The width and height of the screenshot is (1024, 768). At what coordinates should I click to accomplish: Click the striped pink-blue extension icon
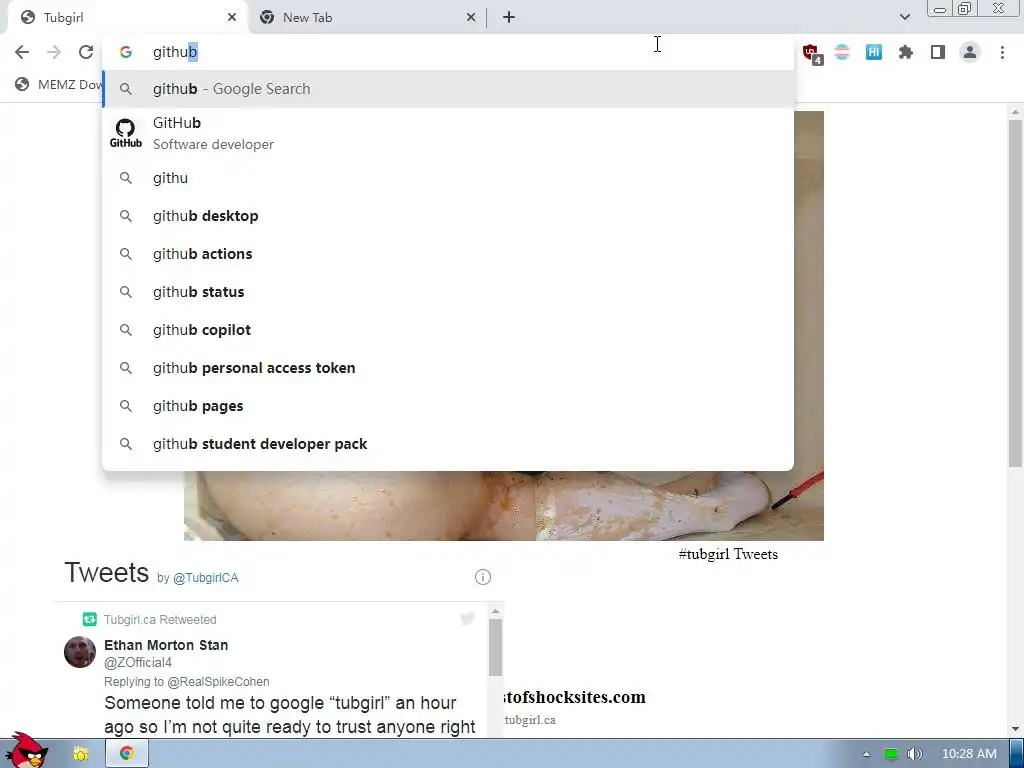pos(842,52)
